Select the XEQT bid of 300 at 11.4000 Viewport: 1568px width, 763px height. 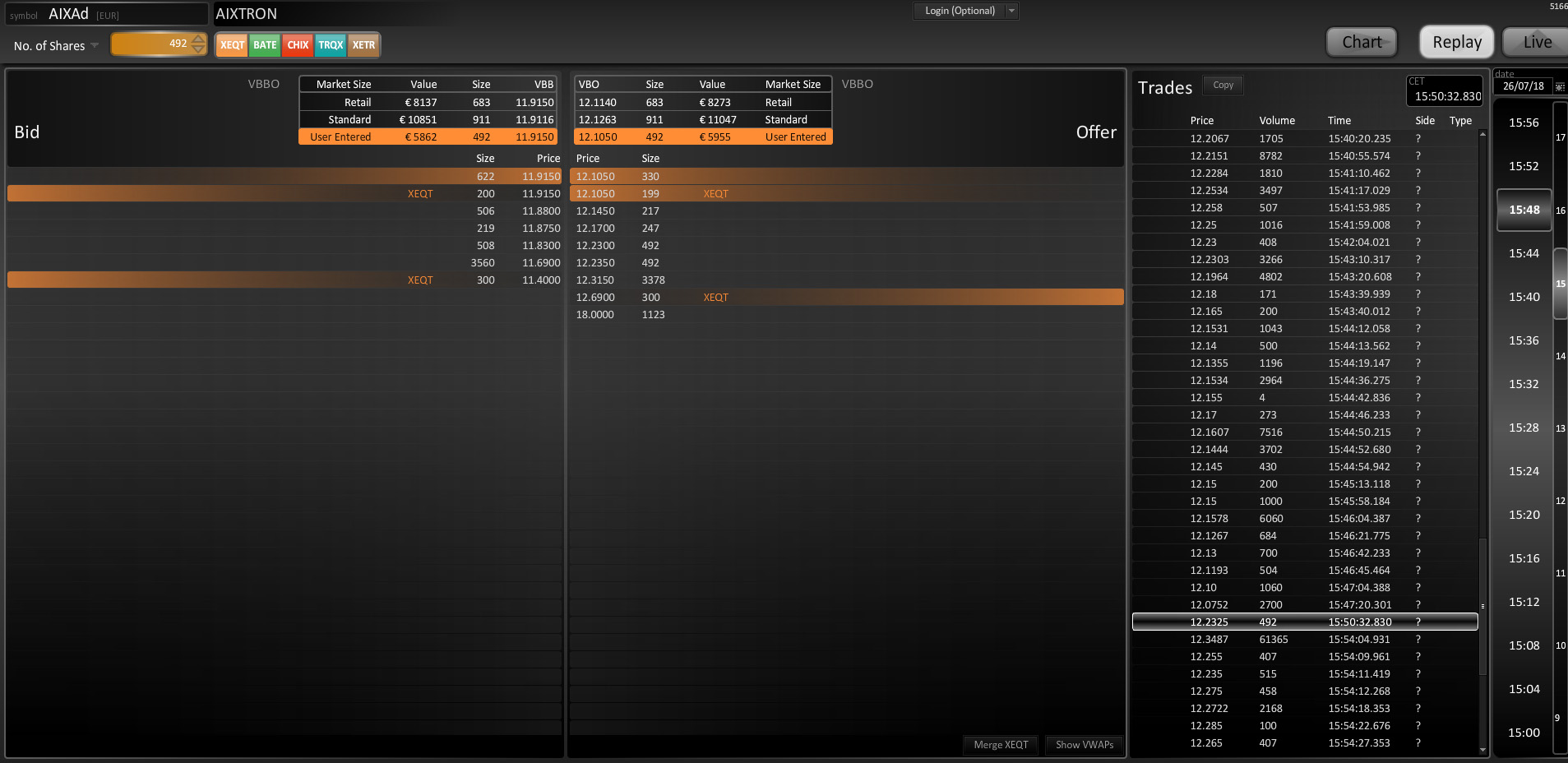pyautogui.click(x=284, y=280)
